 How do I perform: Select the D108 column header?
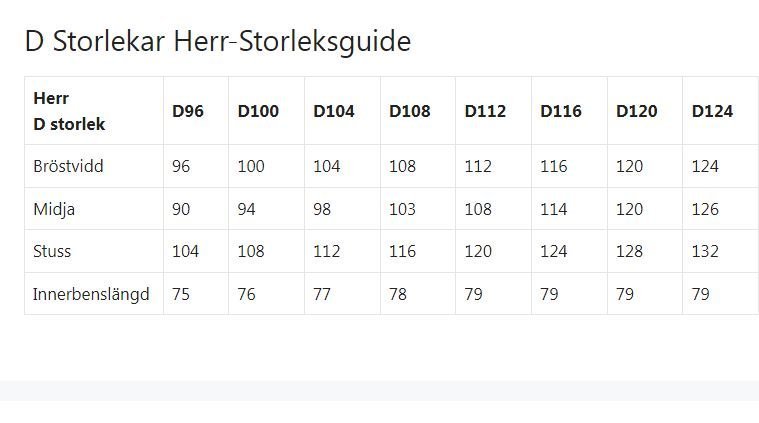point(410,111)
